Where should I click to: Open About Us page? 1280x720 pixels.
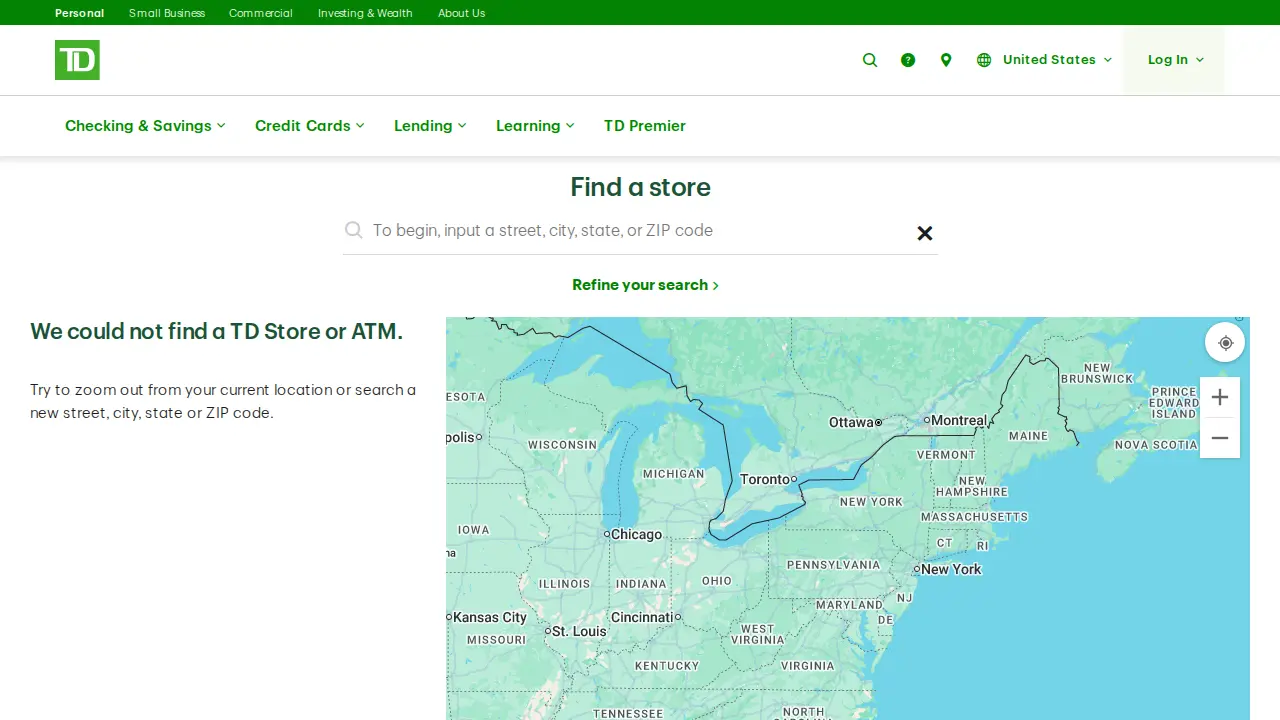pos(461,13)
